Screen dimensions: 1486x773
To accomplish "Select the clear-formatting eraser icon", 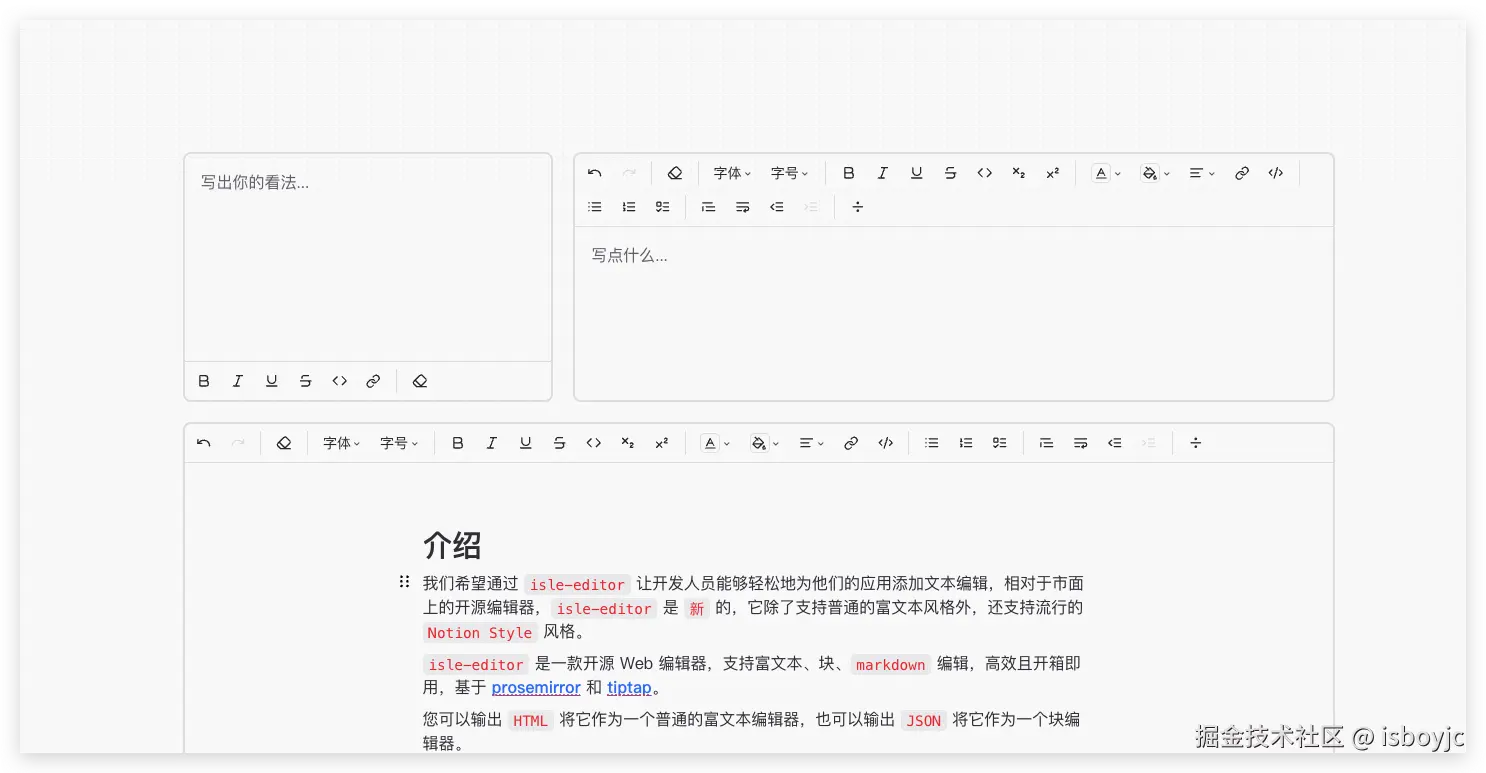I will (x=675, y=172).
